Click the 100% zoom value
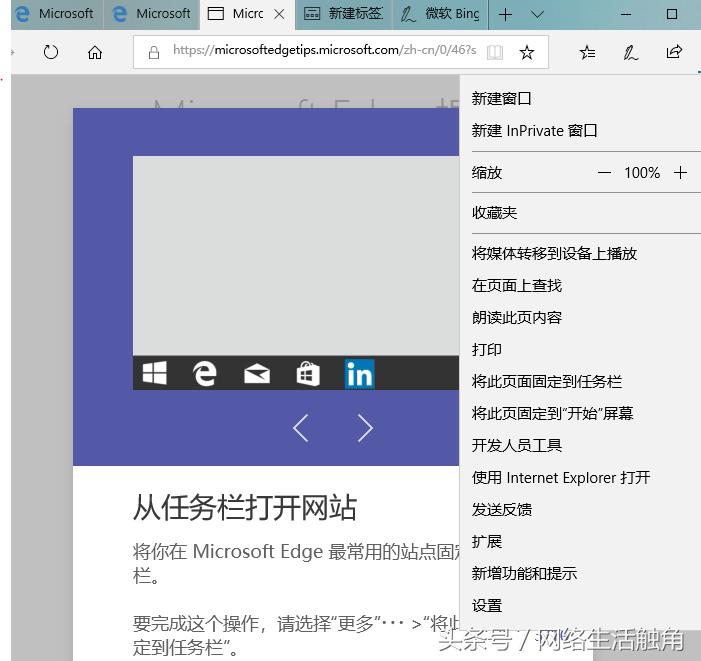701x661 pixels. [x=642, y=173]
